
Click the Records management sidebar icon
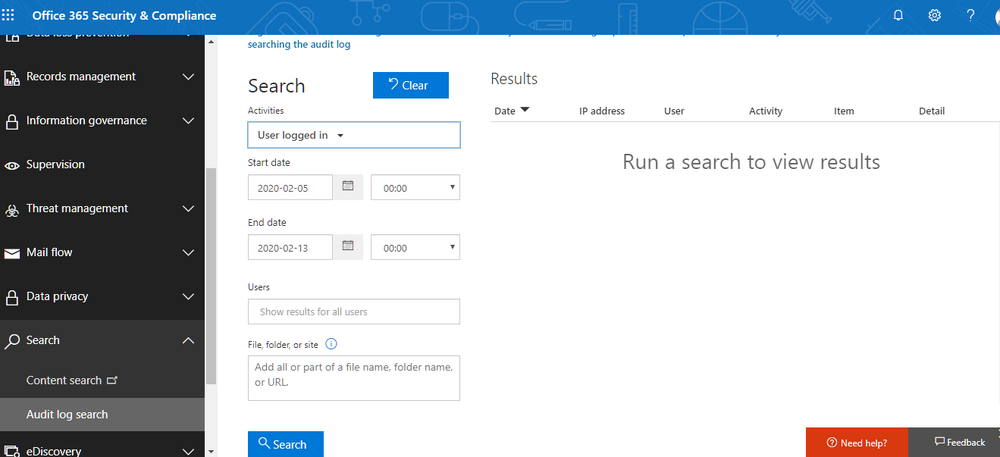click(x=11, y=78)
